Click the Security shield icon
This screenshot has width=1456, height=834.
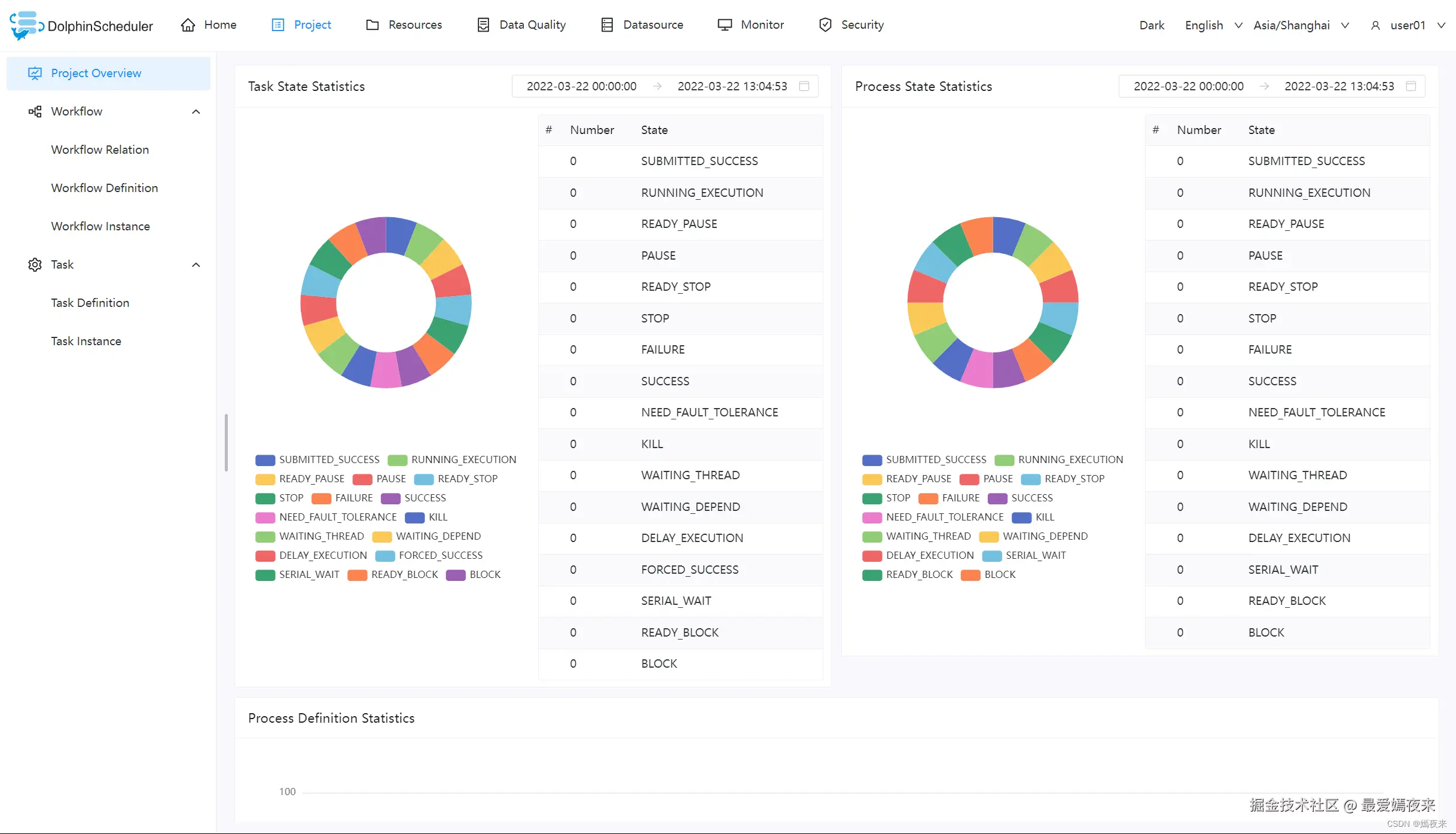(825, 25)
